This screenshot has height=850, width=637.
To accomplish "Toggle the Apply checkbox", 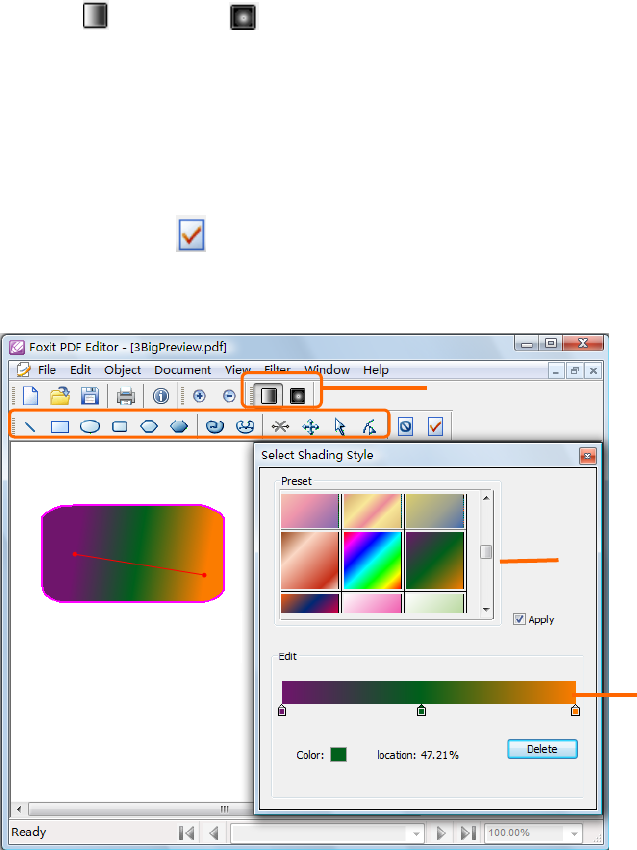I will click(x=519, y=619).
